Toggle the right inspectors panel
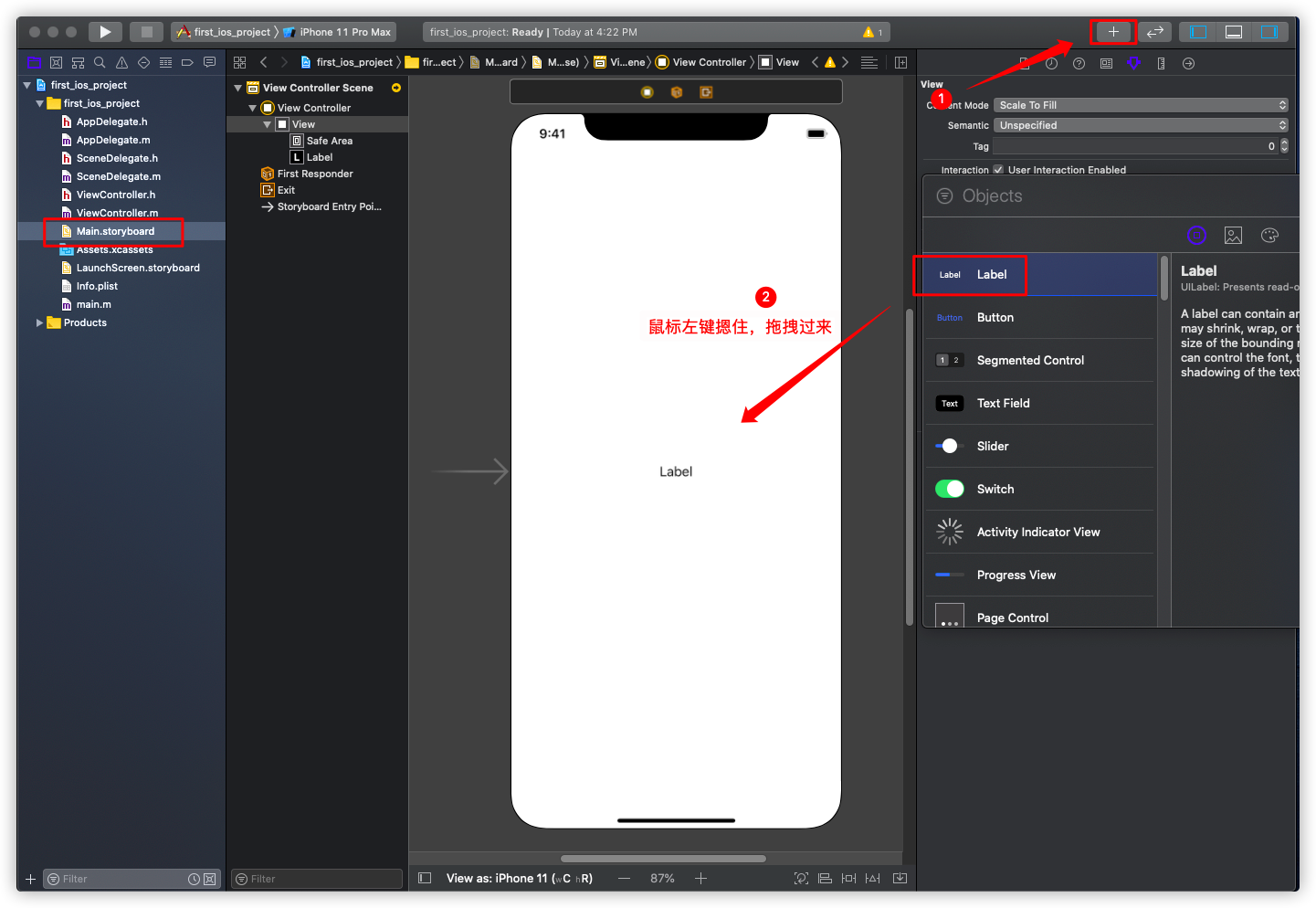The width and height of the screenshot is (1316, 908). (x=1269, y=32)
